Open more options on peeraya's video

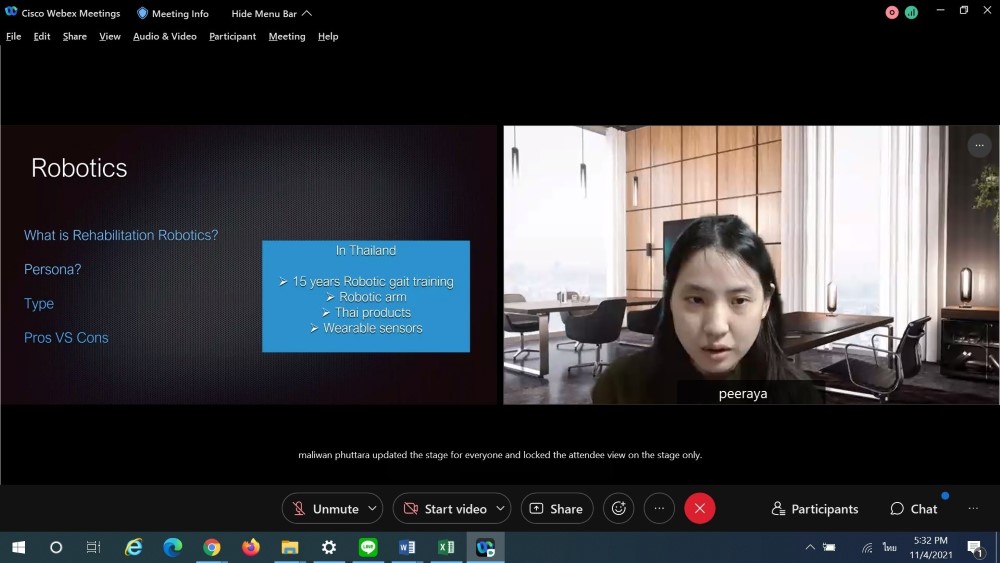pos(979,145)
